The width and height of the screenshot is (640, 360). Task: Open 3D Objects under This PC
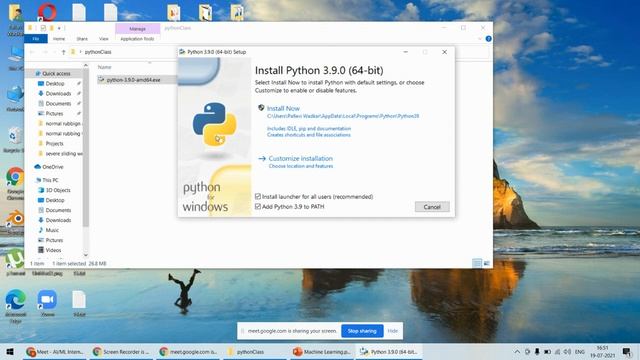[x=58, y=190]
